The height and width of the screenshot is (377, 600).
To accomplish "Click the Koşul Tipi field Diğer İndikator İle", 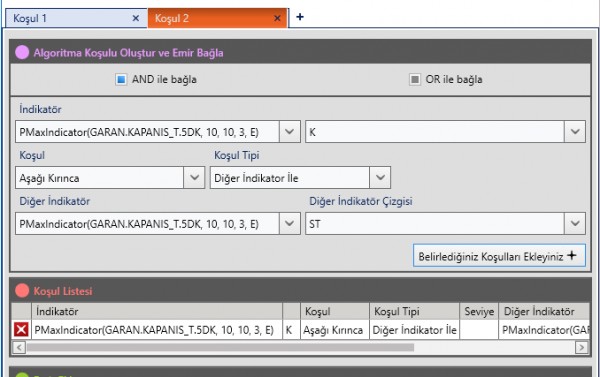I will (290, 178).
